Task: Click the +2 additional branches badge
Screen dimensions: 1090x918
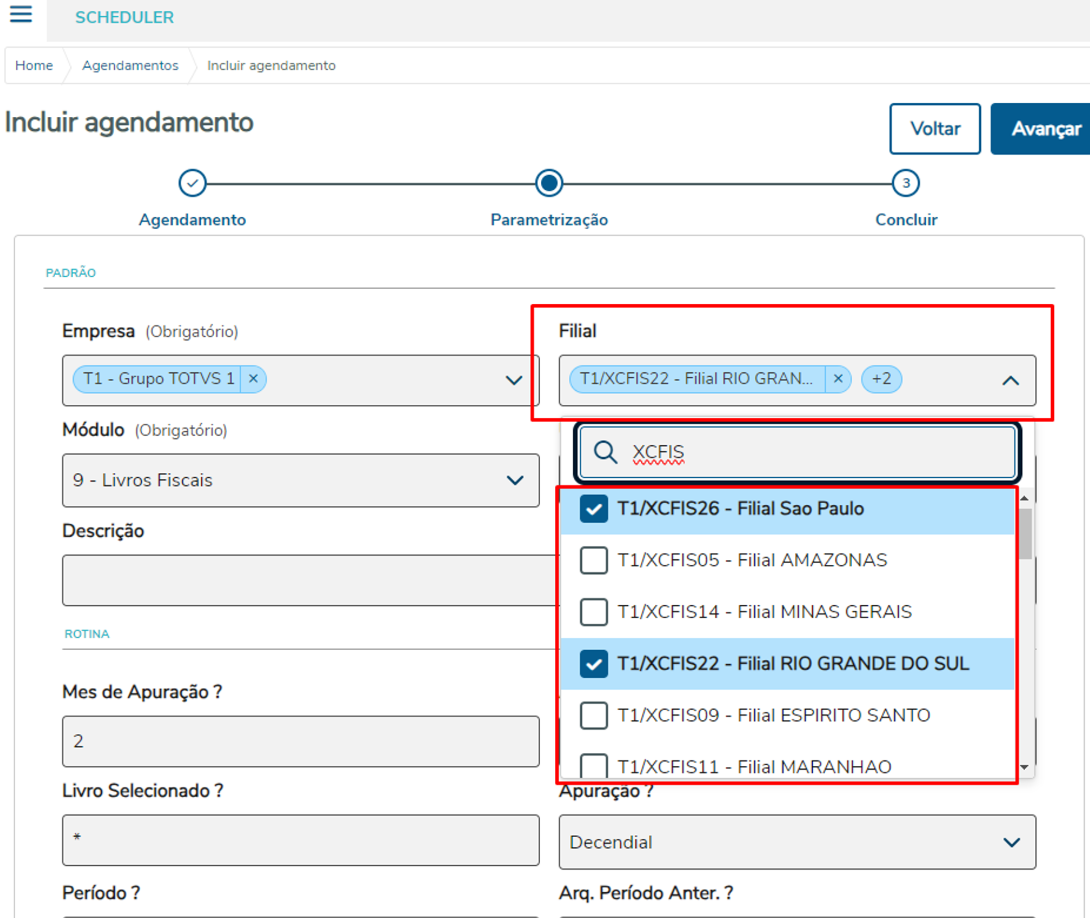Action: (x=881, y=379)
